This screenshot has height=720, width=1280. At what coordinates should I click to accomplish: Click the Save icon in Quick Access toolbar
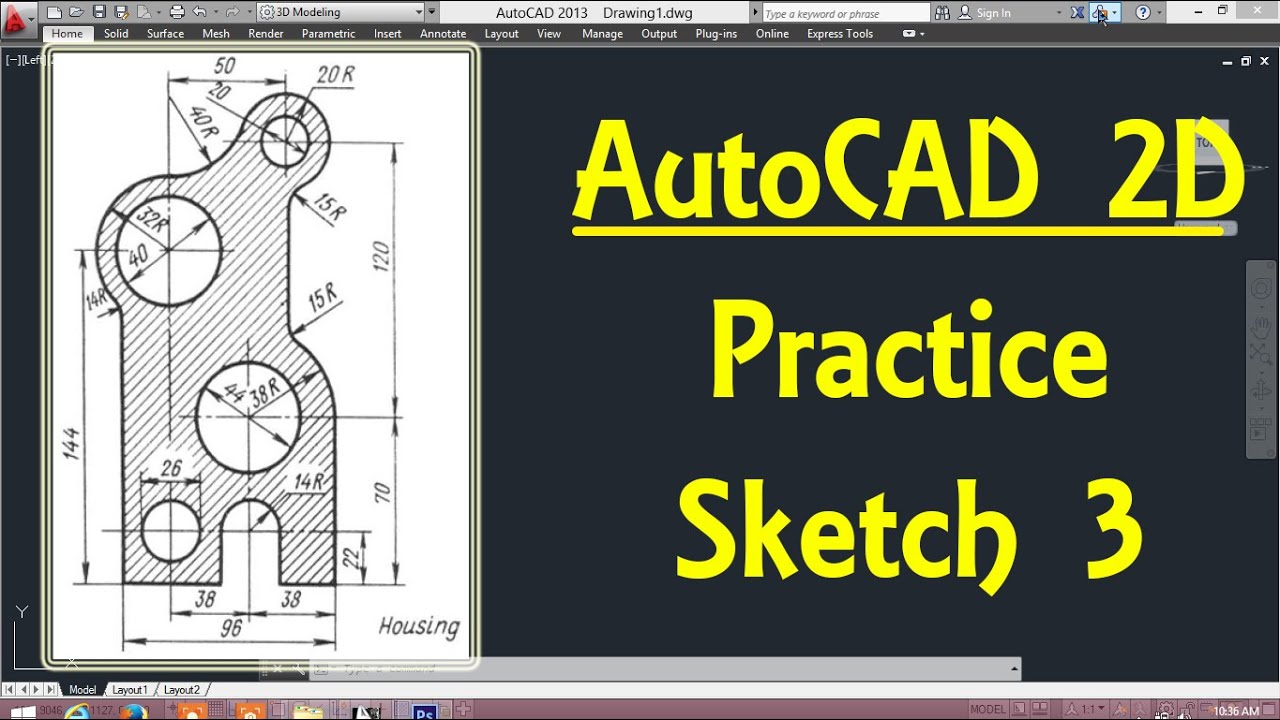pos(99,12)
